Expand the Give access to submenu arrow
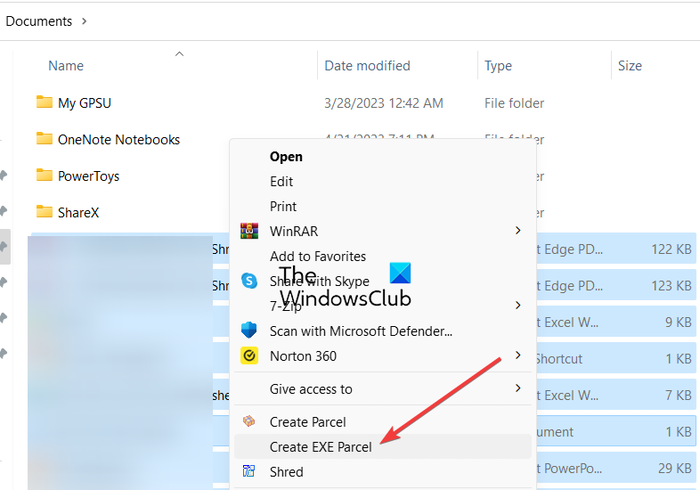This screenshot has width=700, height=490. coord(518,388)
